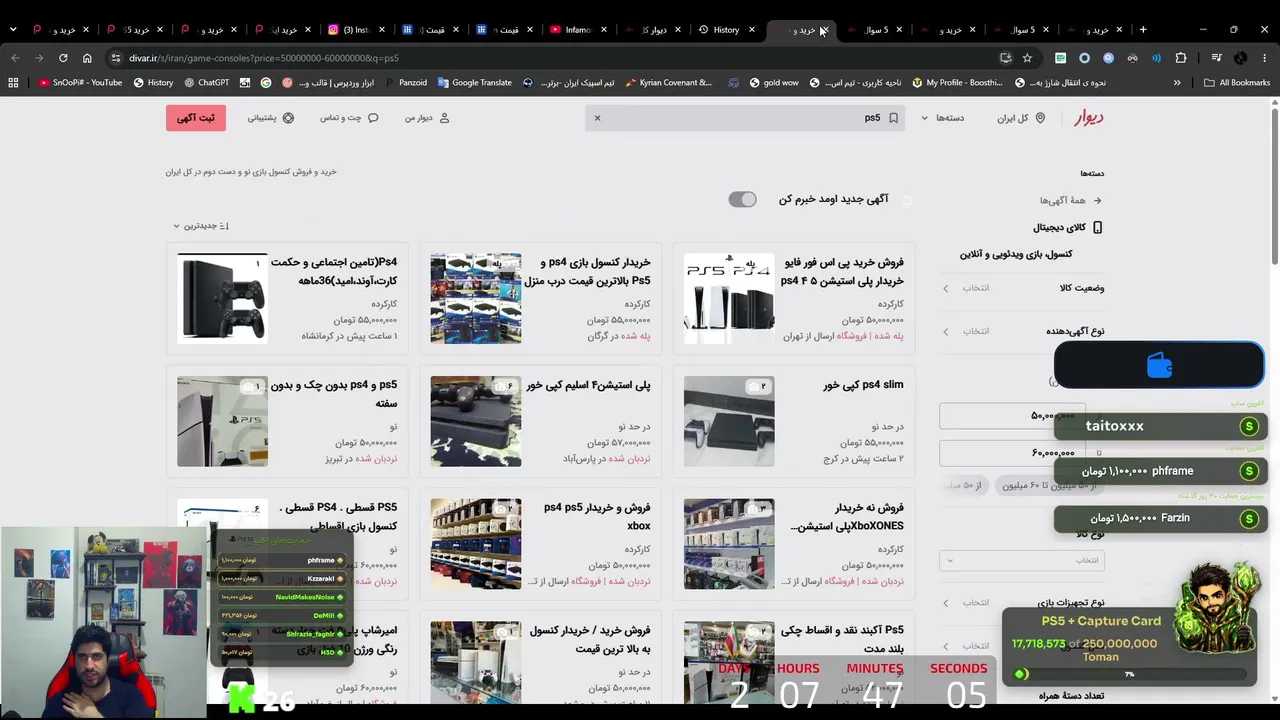Open thumbnail of خریدار کنسول بازی ps4 listing
This screenshot has height=720, width=1280.
(476, 298)
